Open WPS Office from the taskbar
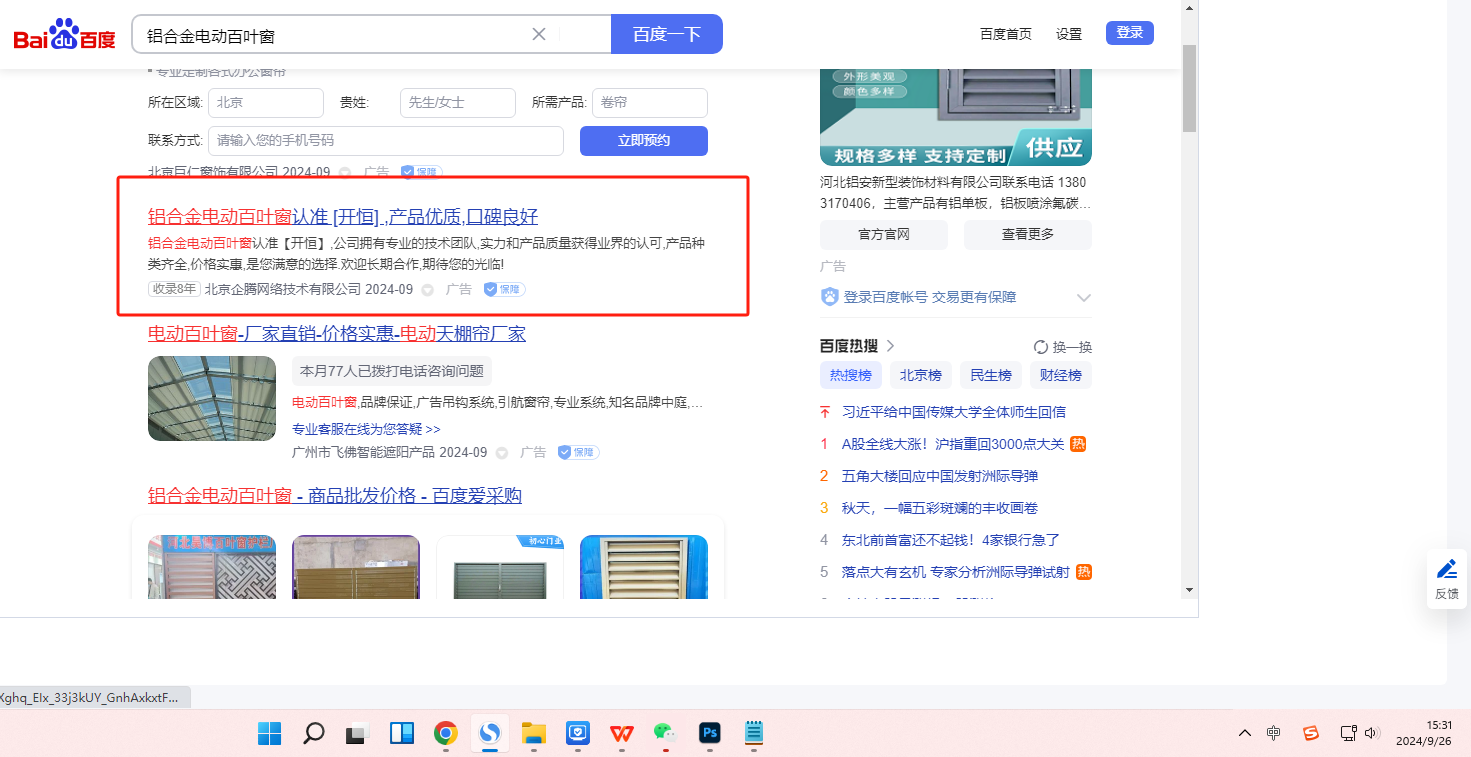Screen dimensions: 1471x757 point(622,734)
